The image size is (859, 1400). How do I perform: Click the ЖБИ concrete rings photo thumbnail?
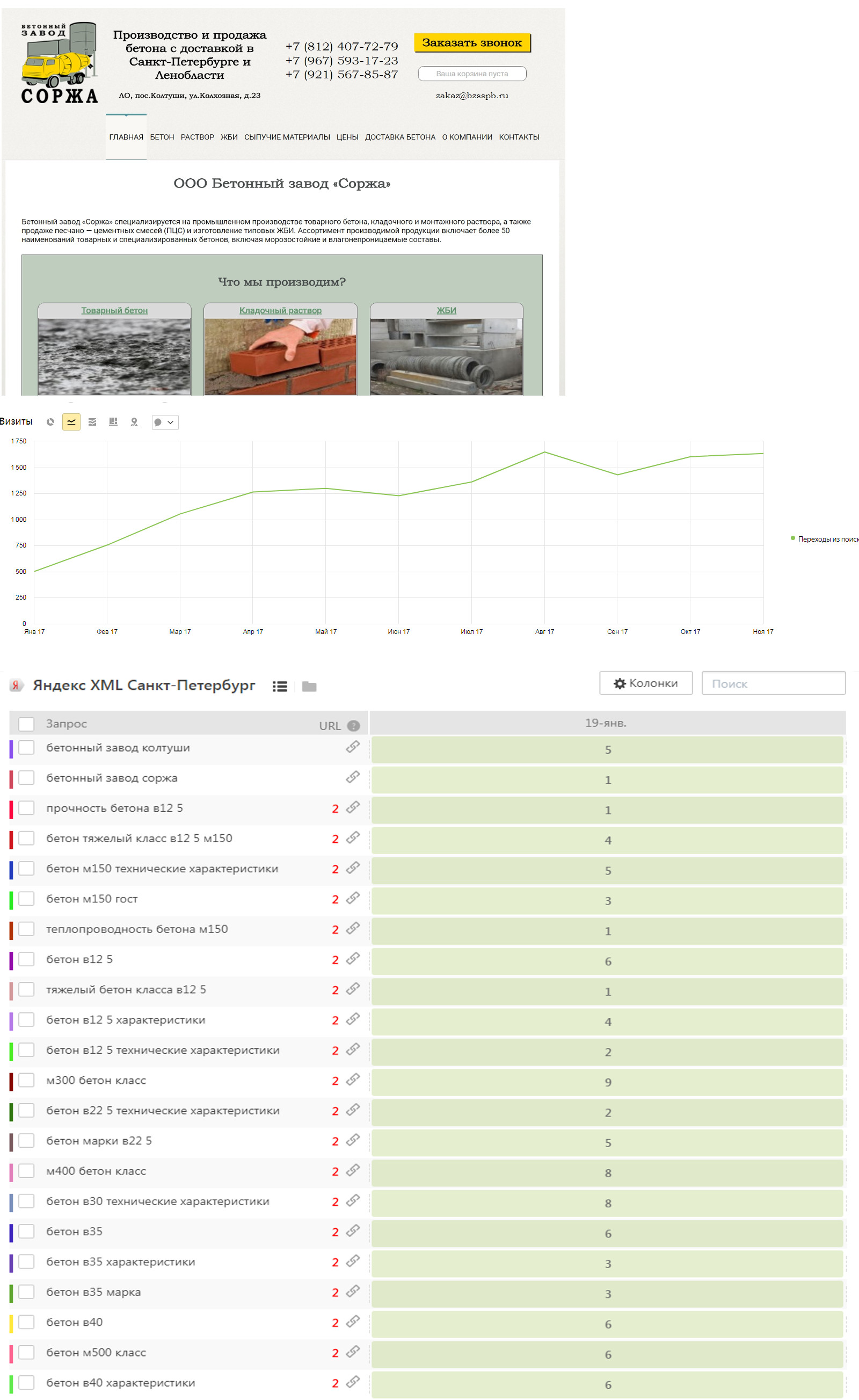447,356
